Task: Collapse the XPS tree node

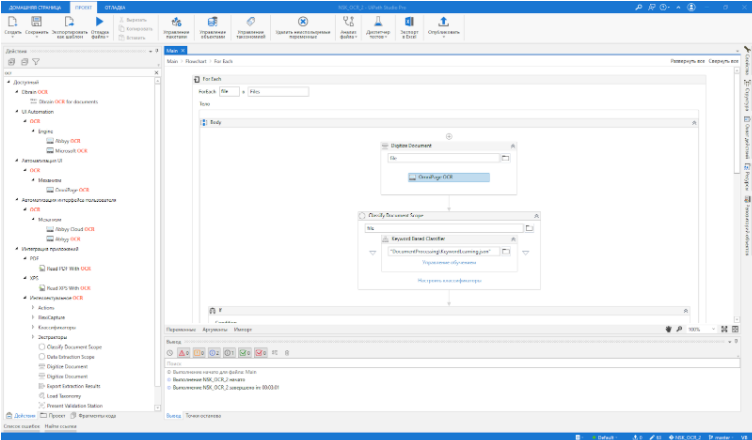Action: coord(25,278)
